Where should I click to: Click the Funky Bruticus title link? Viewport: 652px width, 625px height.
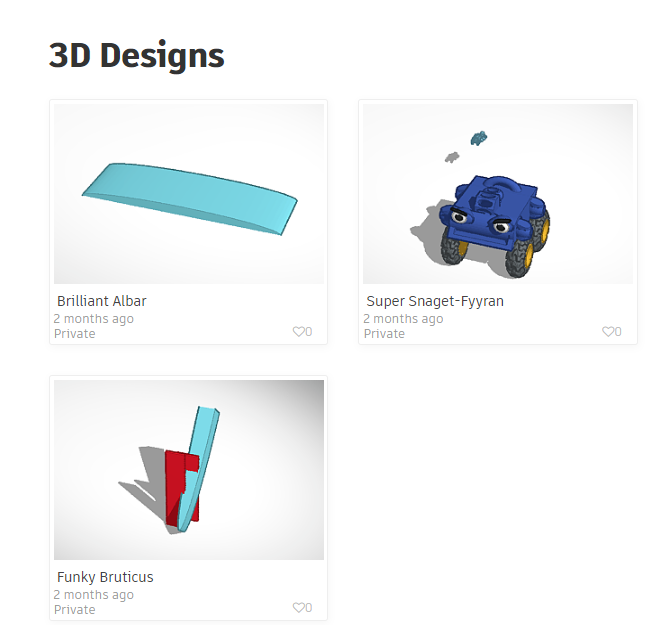point(105,577)
